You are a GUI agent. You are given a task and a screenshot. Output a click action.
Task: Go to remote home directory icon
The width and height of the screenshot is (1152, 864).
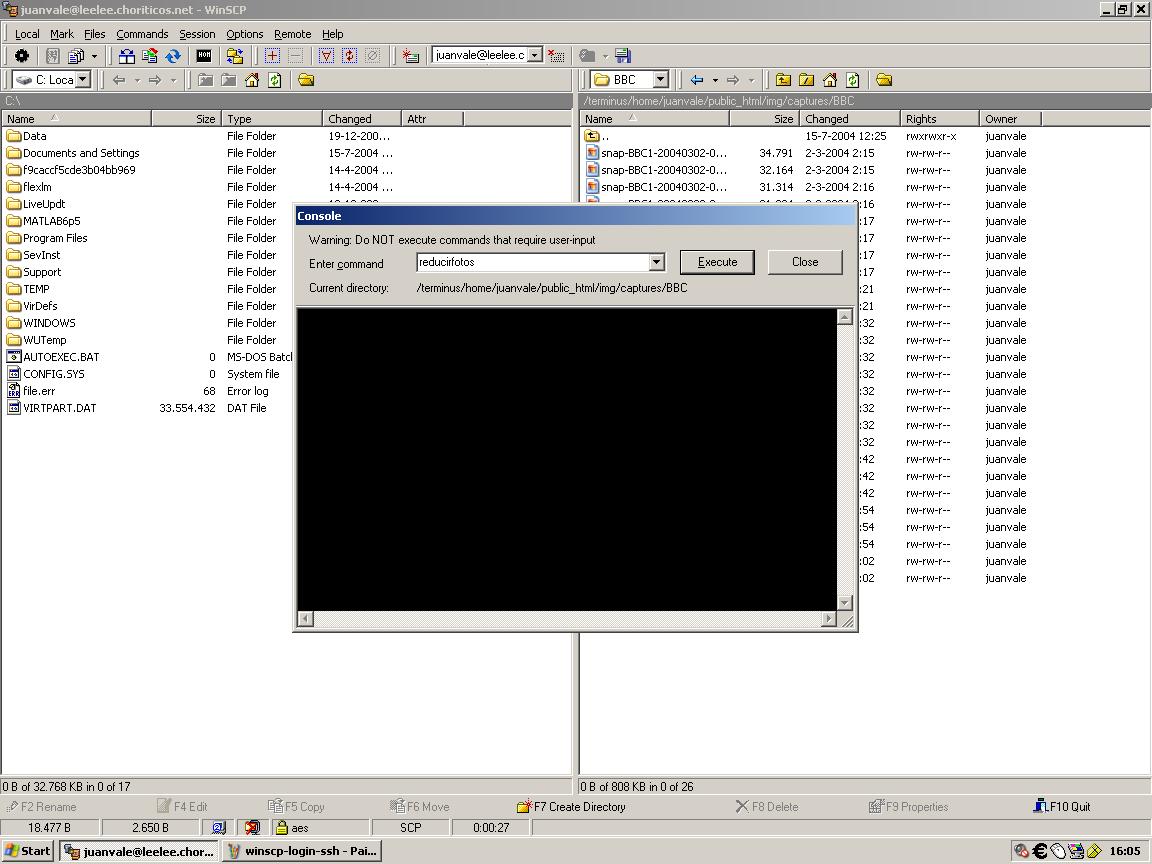pos(830,80)
